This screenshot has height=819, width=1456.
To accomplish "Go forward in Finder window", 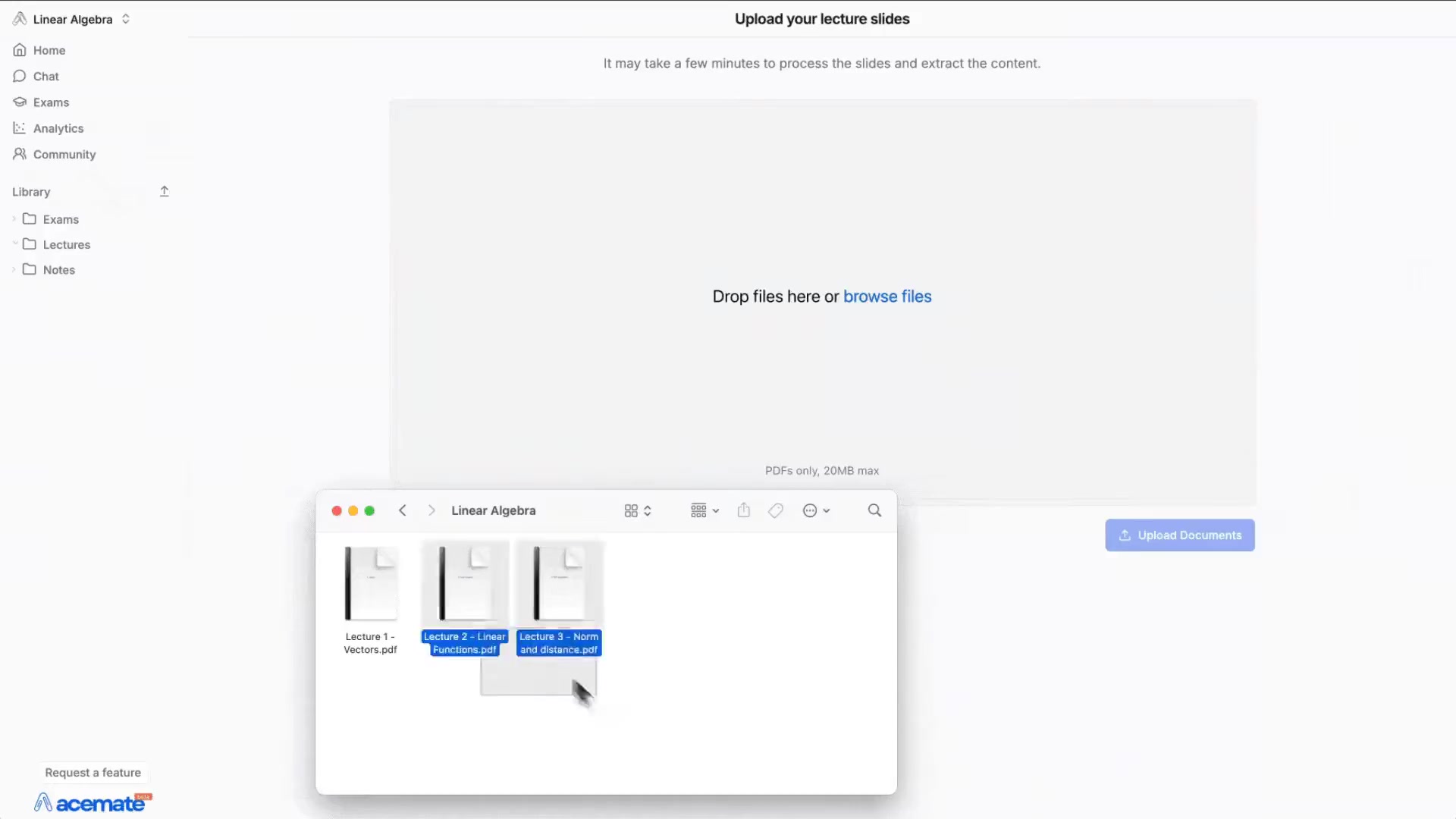I will (431, 510).
